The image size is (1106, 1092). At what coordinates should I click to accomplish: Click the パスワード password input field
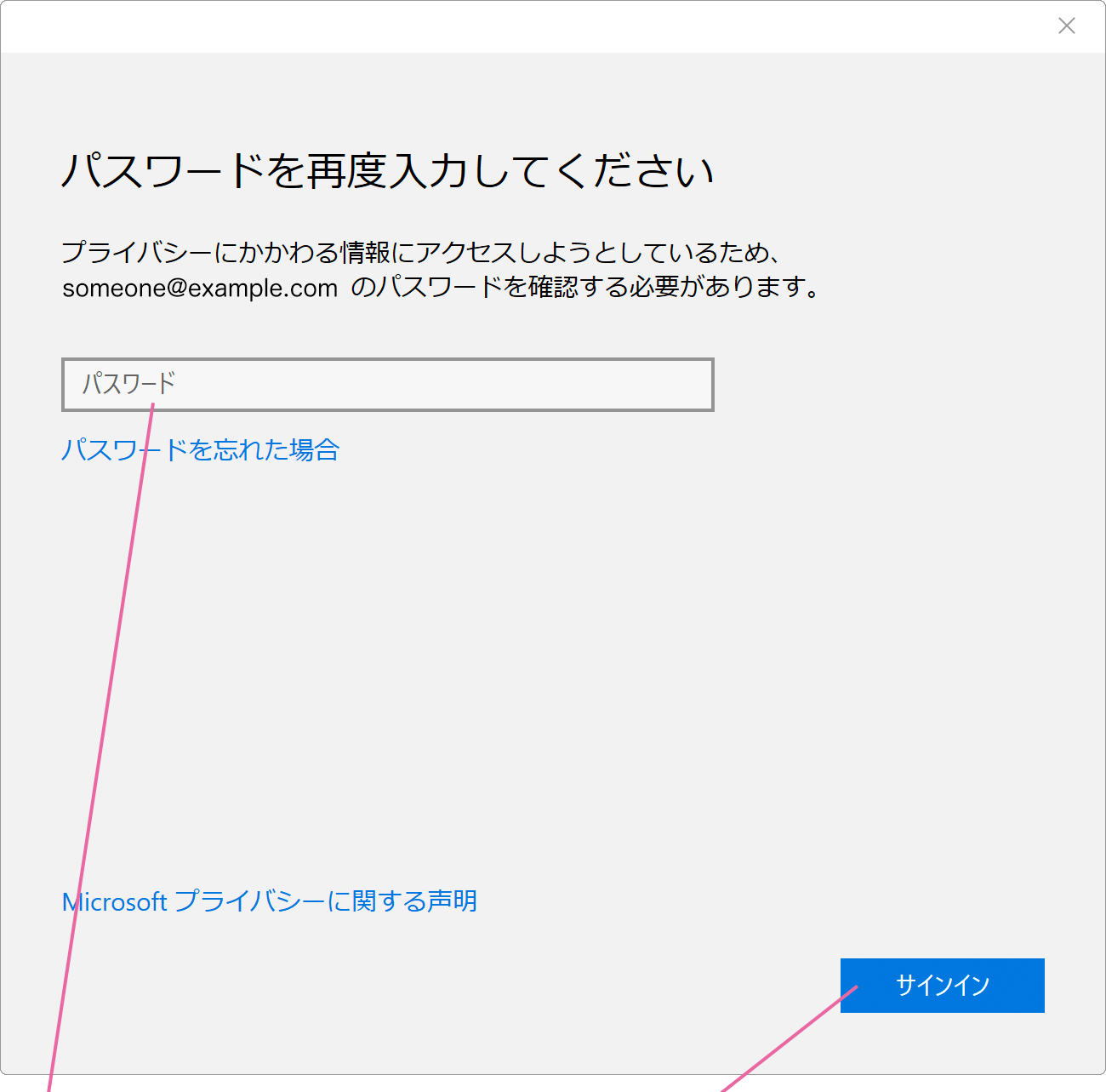point(387,385)
